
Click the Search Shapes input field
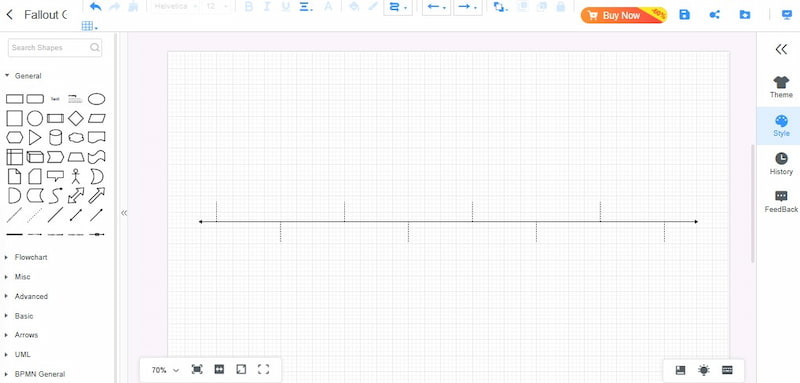tap(55, 47)
